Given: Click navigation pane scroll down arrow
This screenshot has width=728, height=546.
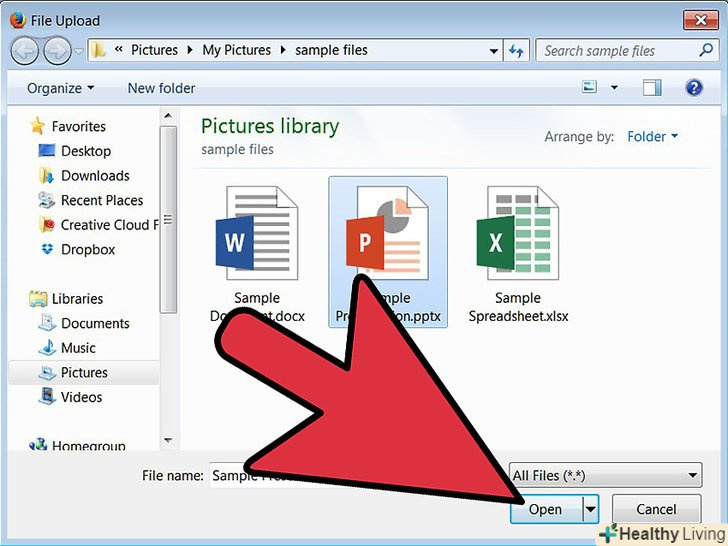Looking at the screenshot, I should pos(168,440).
